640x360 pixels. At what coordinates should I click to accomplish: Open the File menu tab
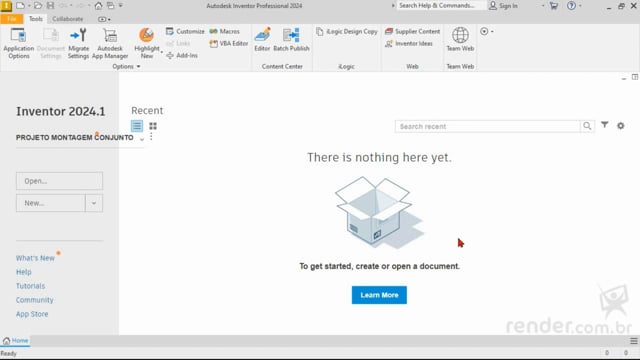(x=12, y=19)
